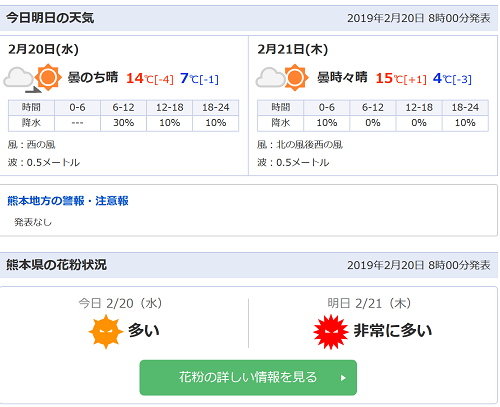Click the sun icon for February 21
This screenshot has width=500, height=407.
tap(295, 77)
